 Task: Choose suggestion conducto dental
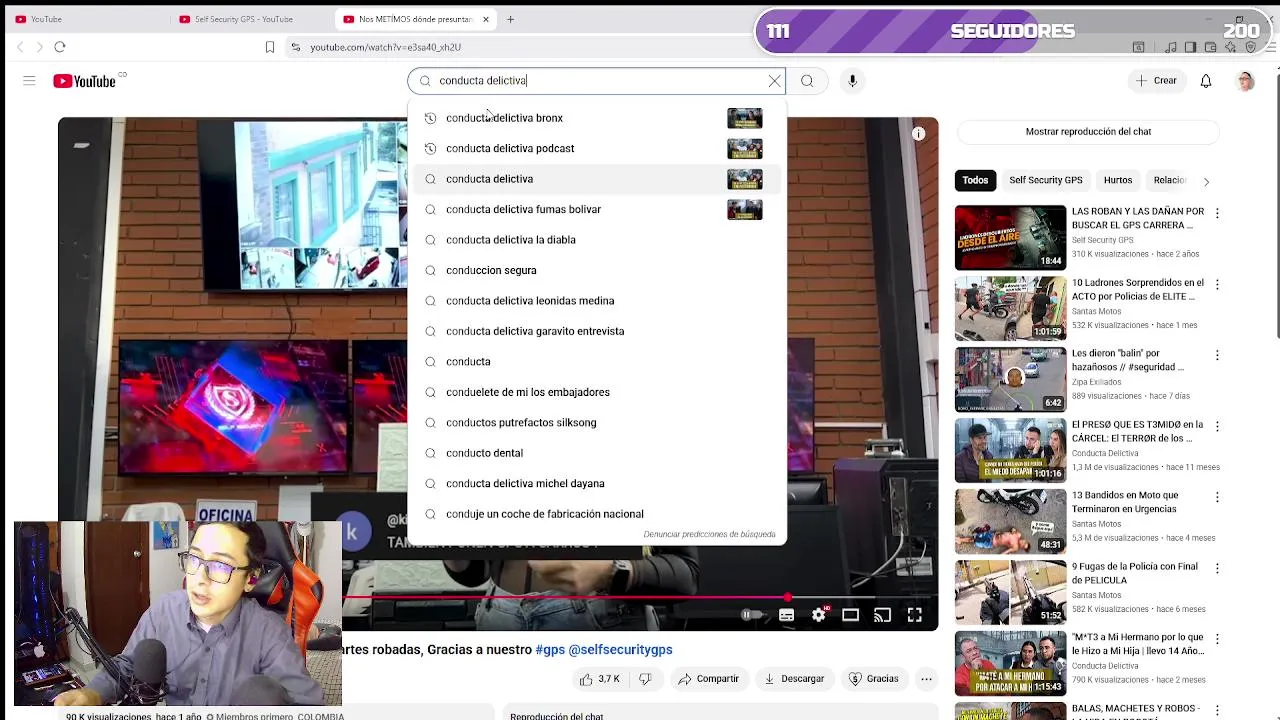pos(597,453)
